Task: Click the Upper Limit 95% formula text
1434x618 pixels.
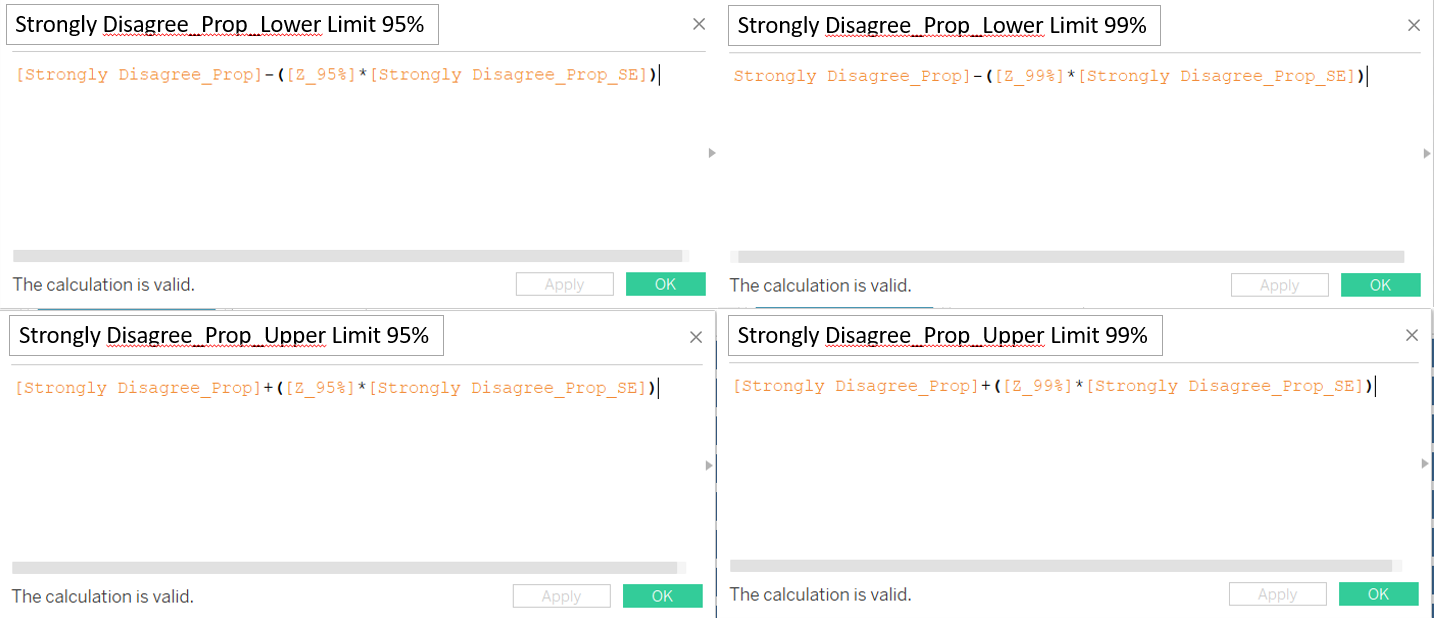Action: point(335,388)
